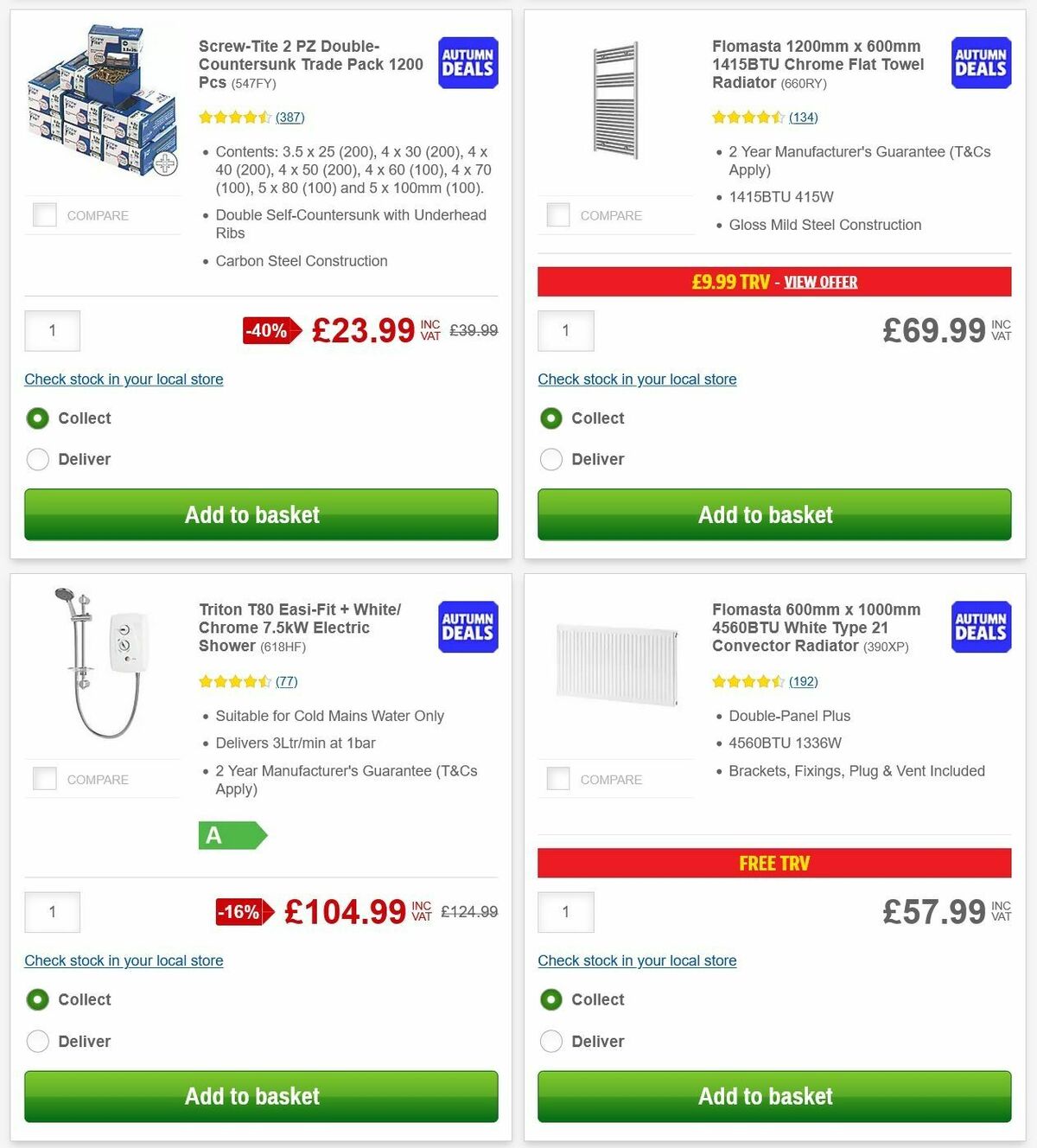
Task: Open the 387 reviews for the Screw-Tite pack
Action: (288, 117)
